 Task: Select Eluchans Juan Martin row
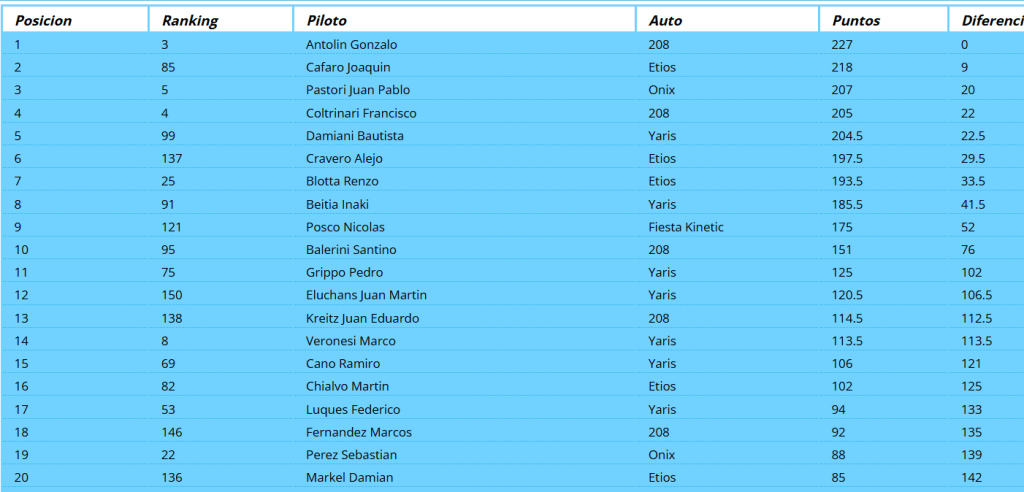tap(366, 295)
